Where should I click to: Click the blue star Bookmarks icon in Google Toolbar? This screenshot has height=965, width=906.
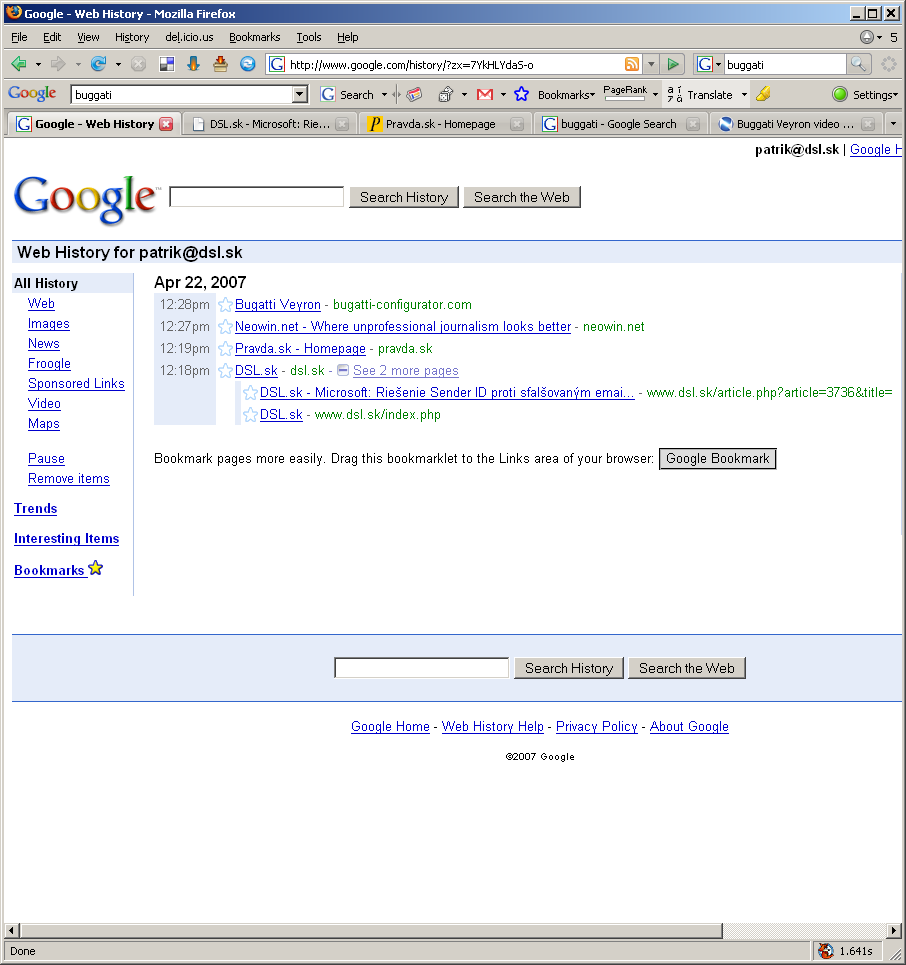521,94
